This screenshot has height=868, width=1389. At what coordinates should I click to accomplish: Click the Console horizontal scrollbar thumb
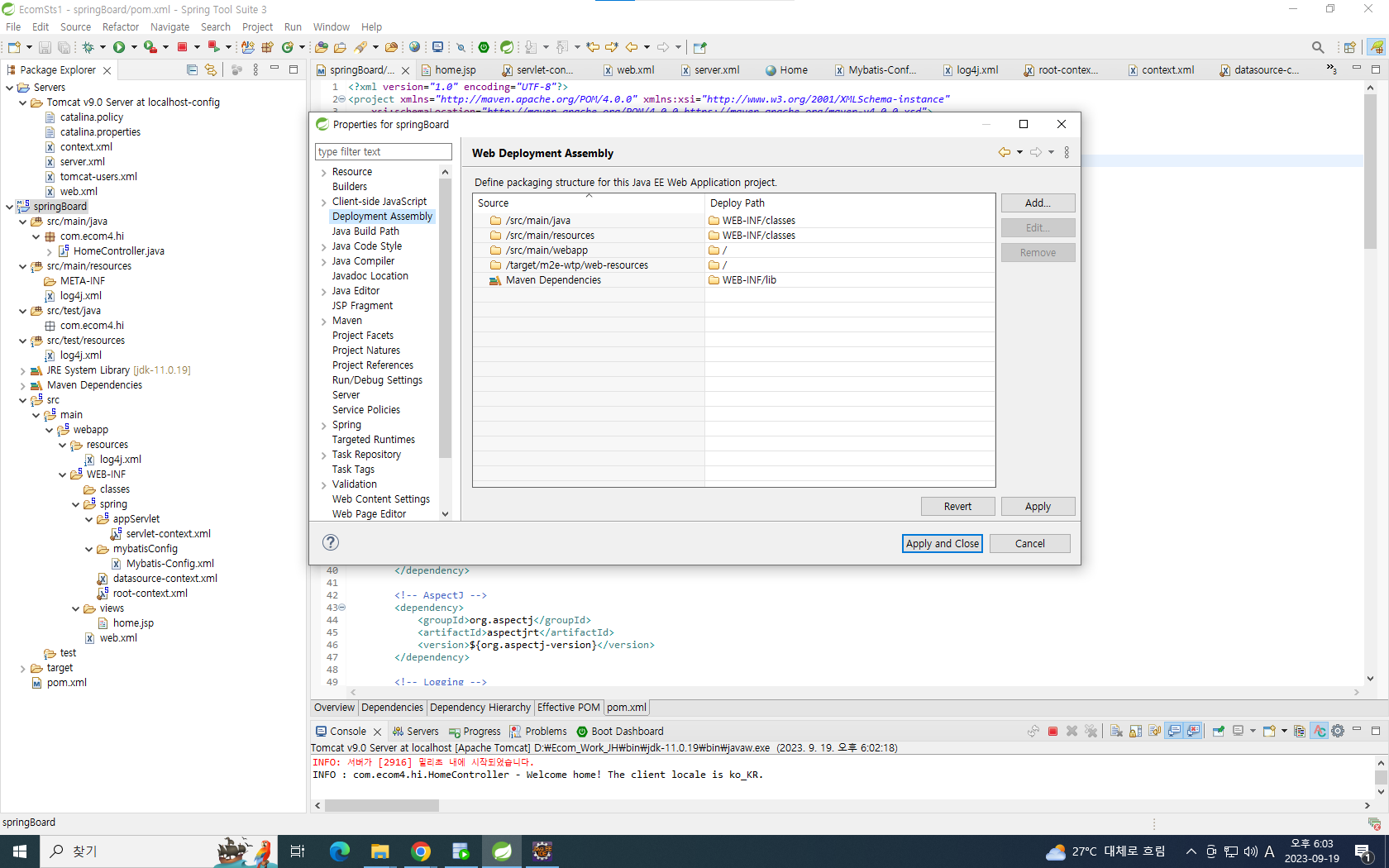382,805
